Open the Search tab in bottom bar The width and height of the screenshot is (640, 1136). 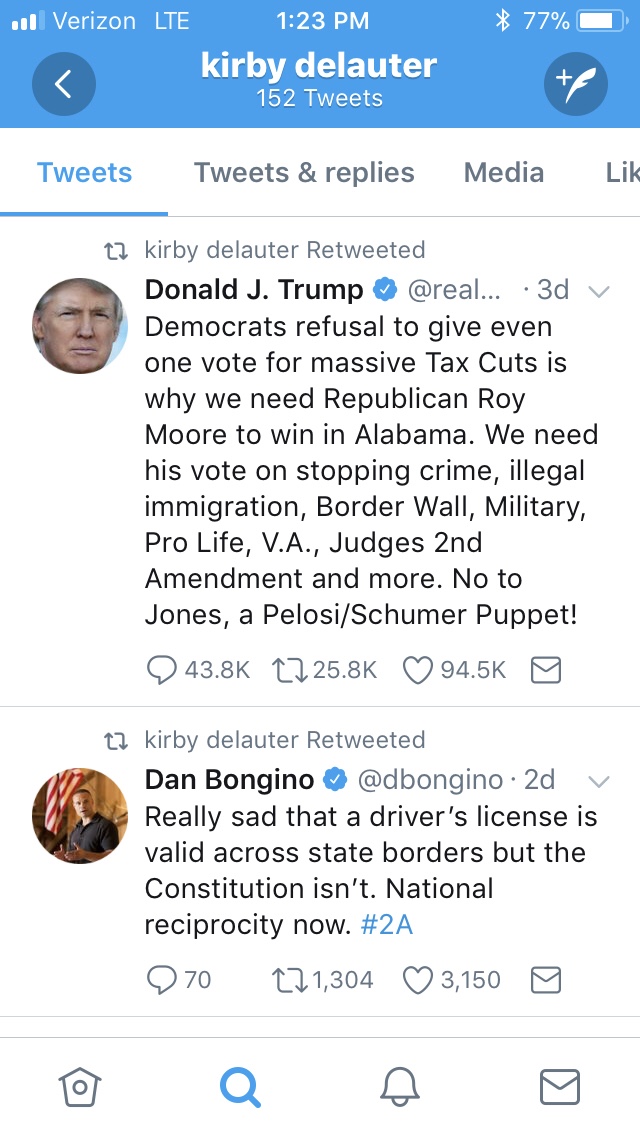(x=240, y=1085)
